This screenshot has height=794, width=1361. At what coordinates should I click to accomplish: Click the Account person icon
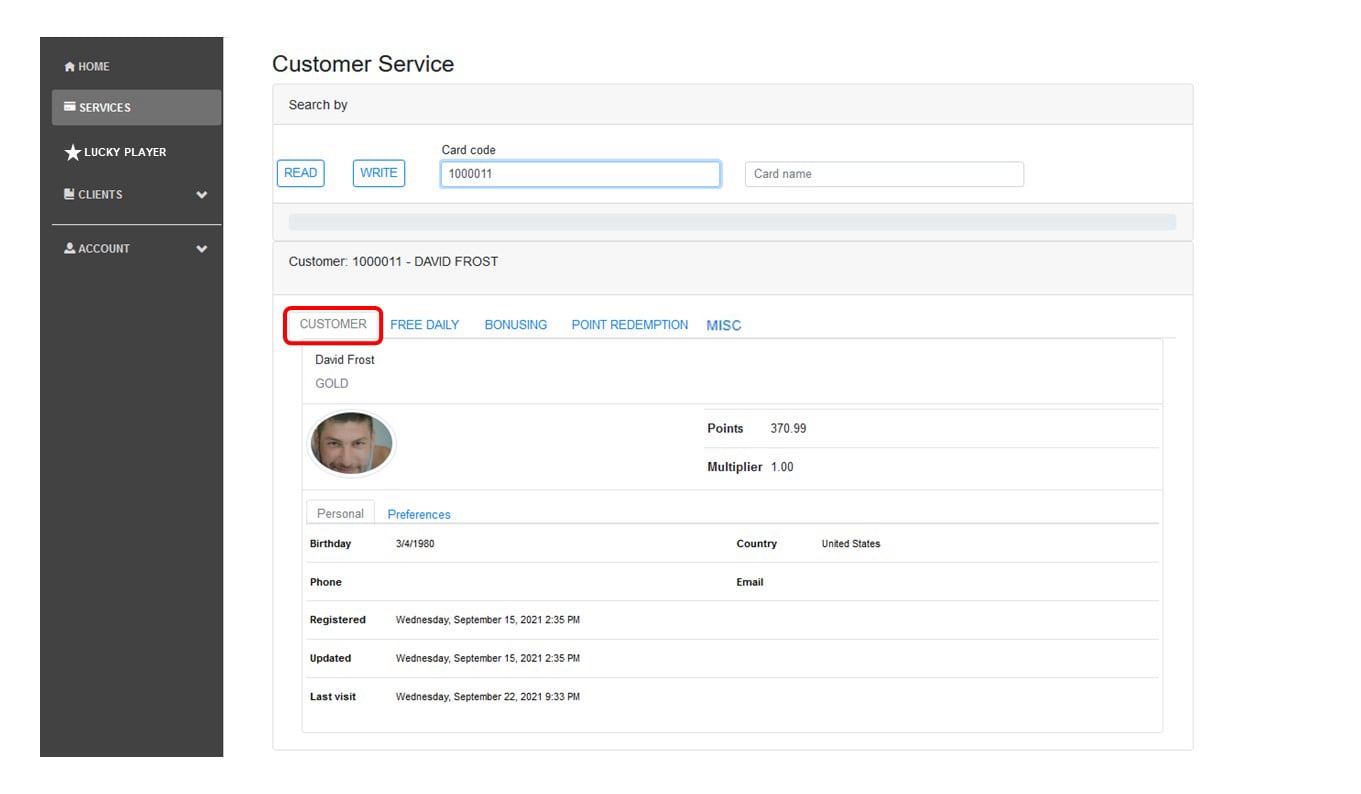point(70,248)
